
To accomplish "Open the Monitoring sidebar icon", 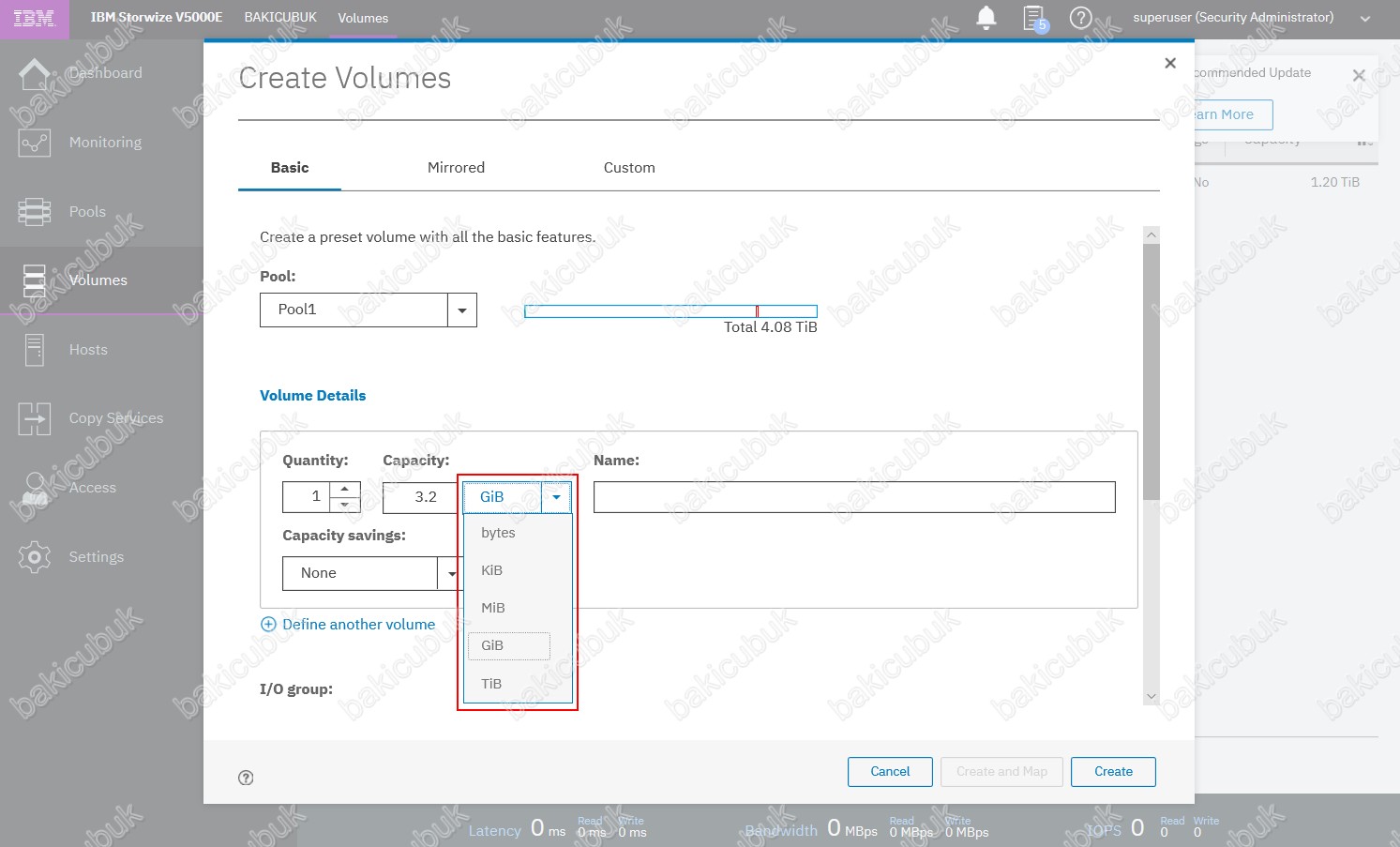I will tap(34, 143).
